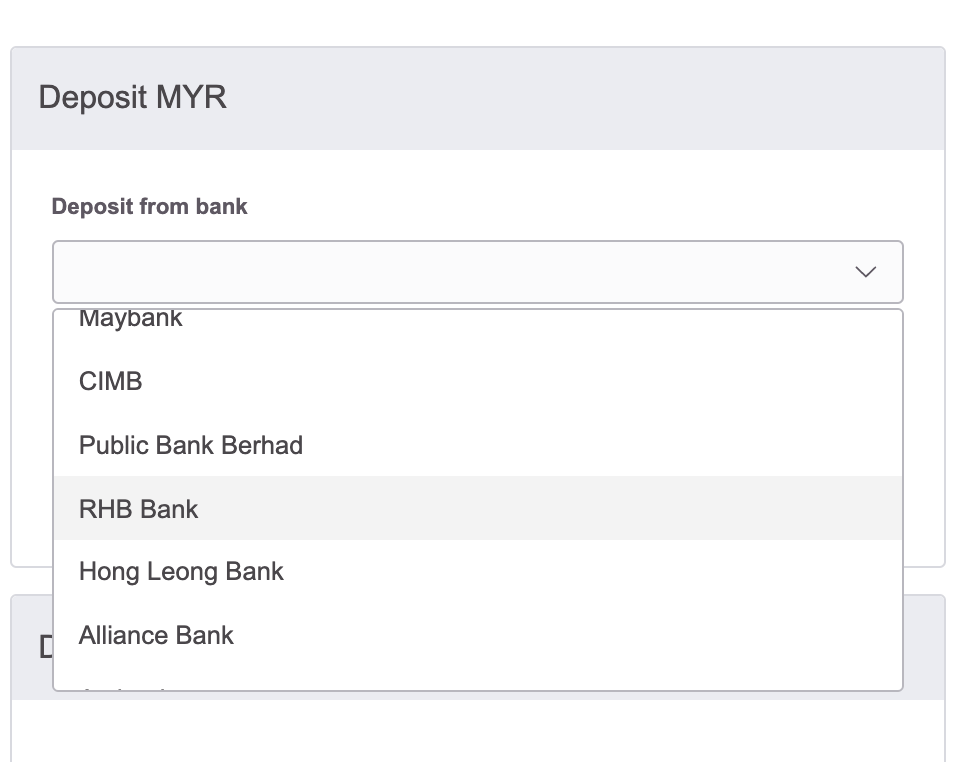
Task: Open the Deposit from bank combo box
Action: [477, 272]
